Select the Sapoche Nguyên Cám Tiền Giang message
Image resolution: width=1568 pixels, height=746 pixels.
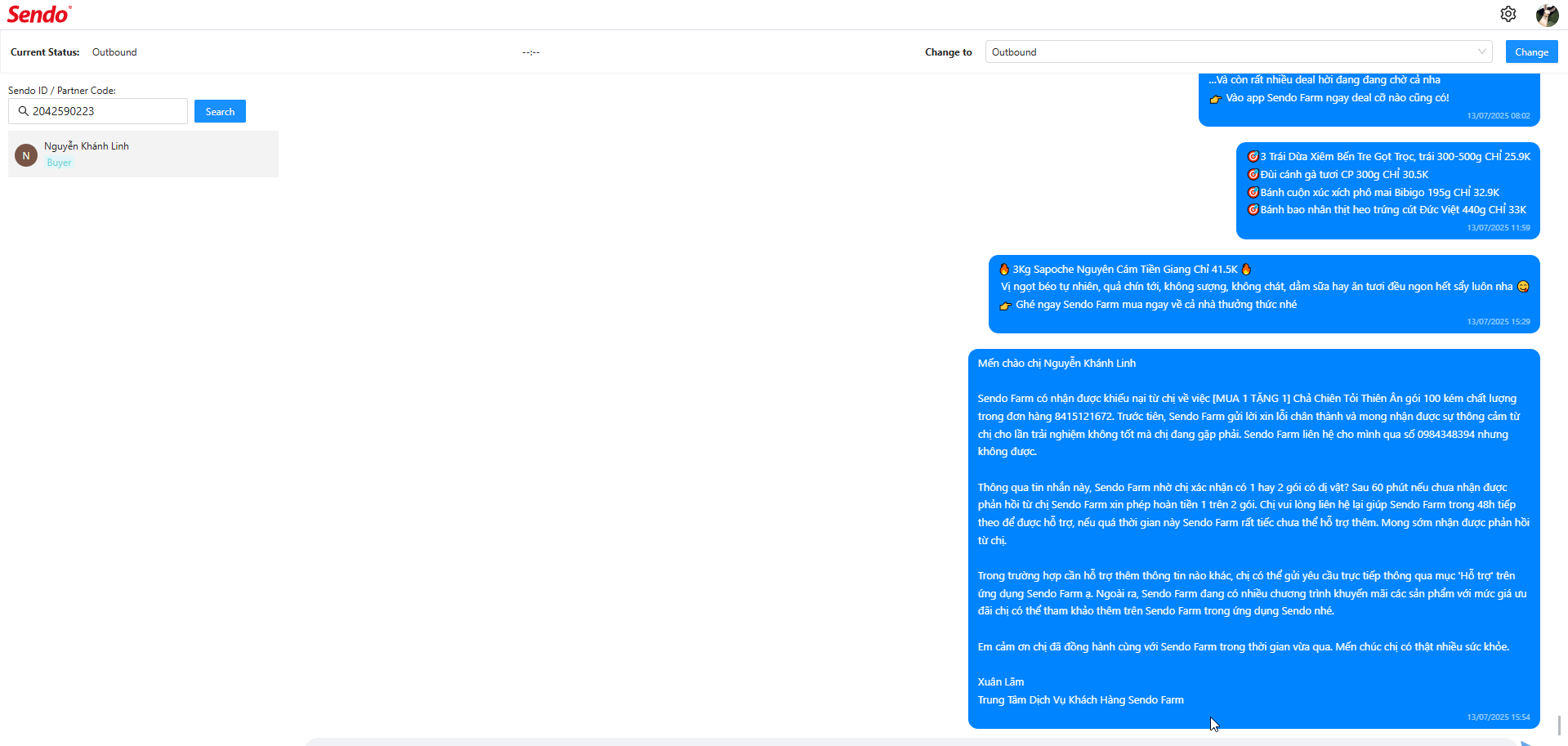pos(1264,294)
